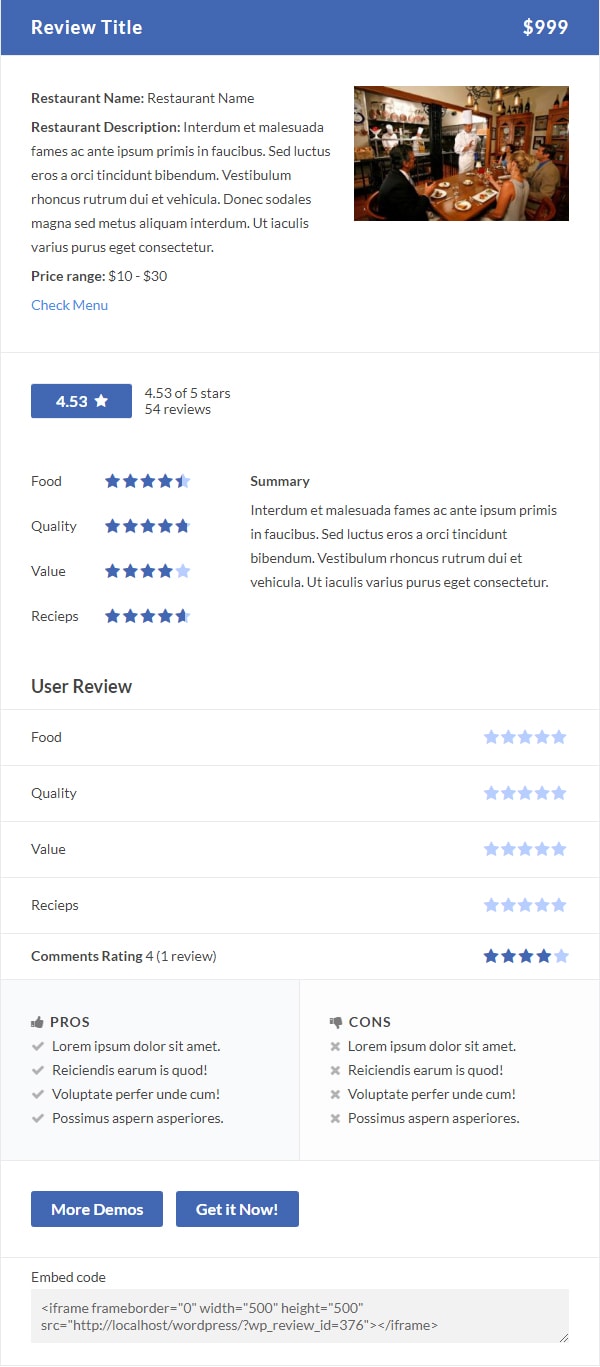Click the thumbs-down Cons icon

coord(336,1022)
